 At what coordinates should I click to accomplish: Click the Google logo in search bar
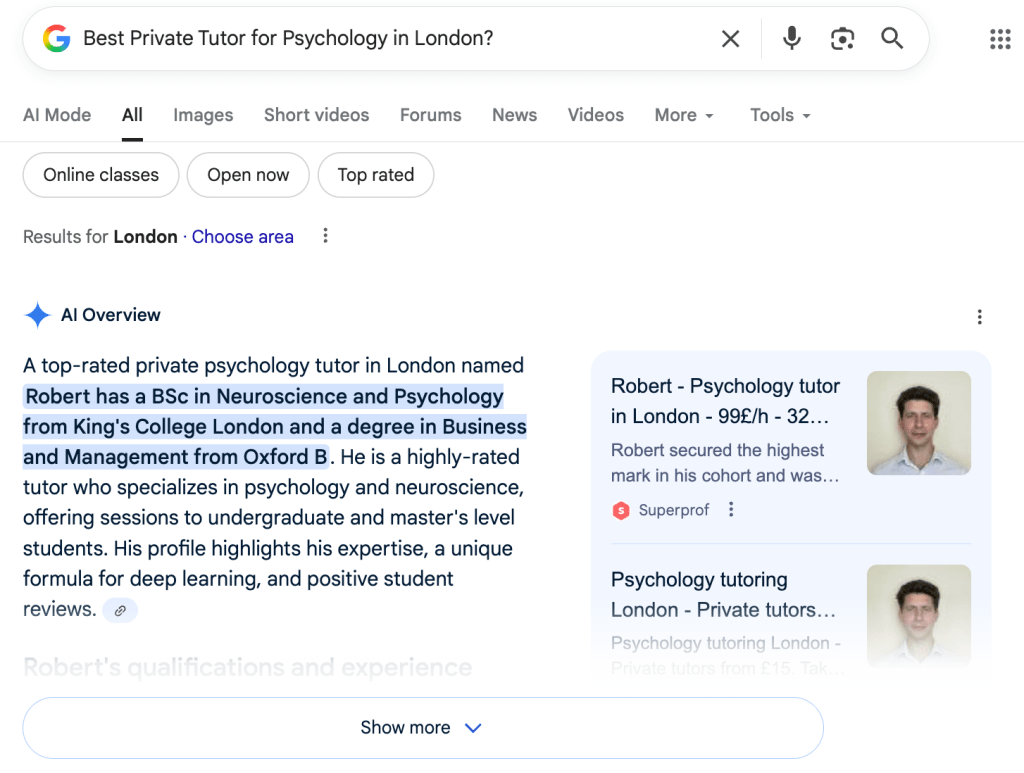[57, 39]
